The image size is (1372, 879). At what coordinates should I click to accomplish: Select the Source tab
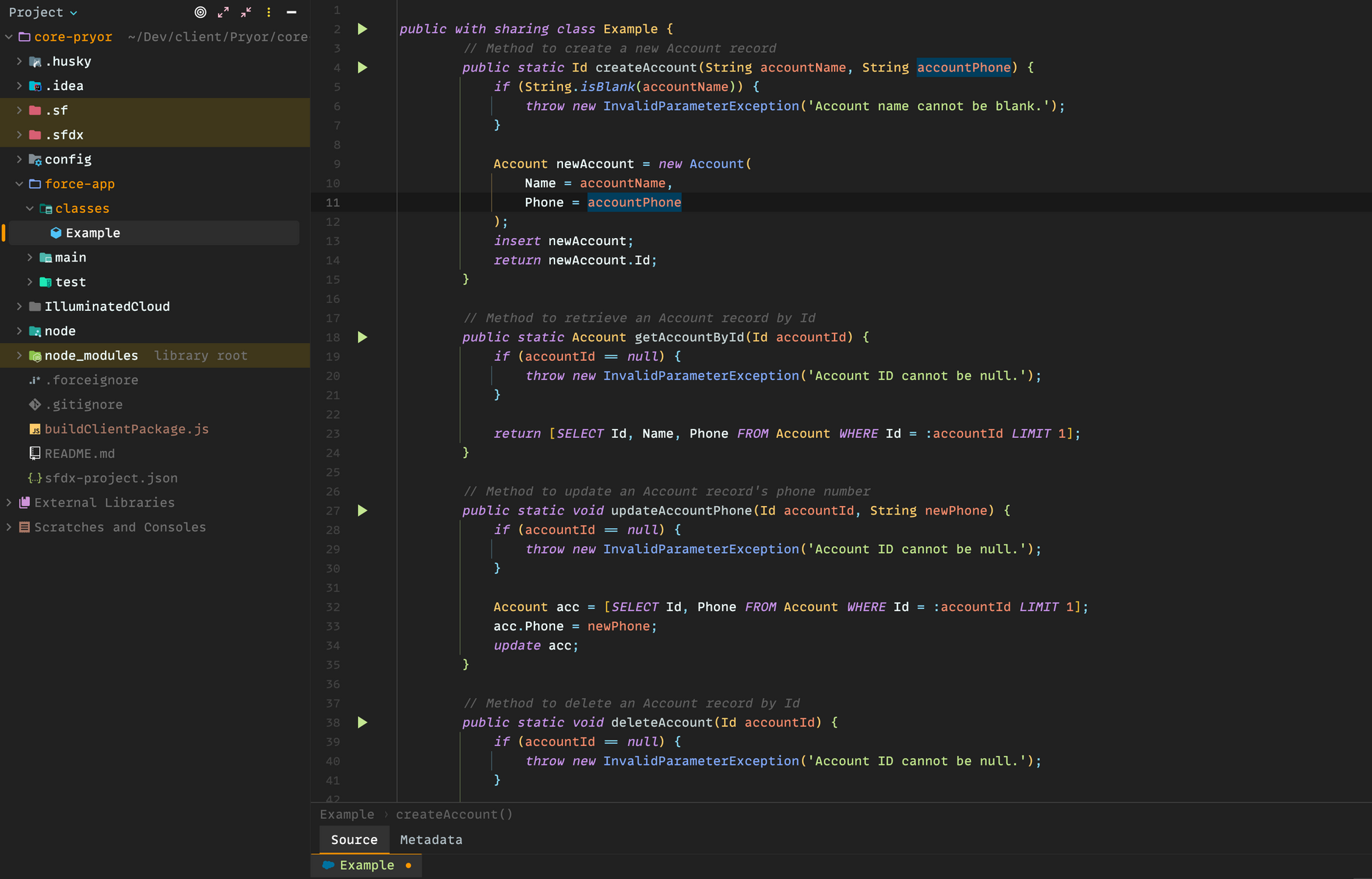[353, 840]
